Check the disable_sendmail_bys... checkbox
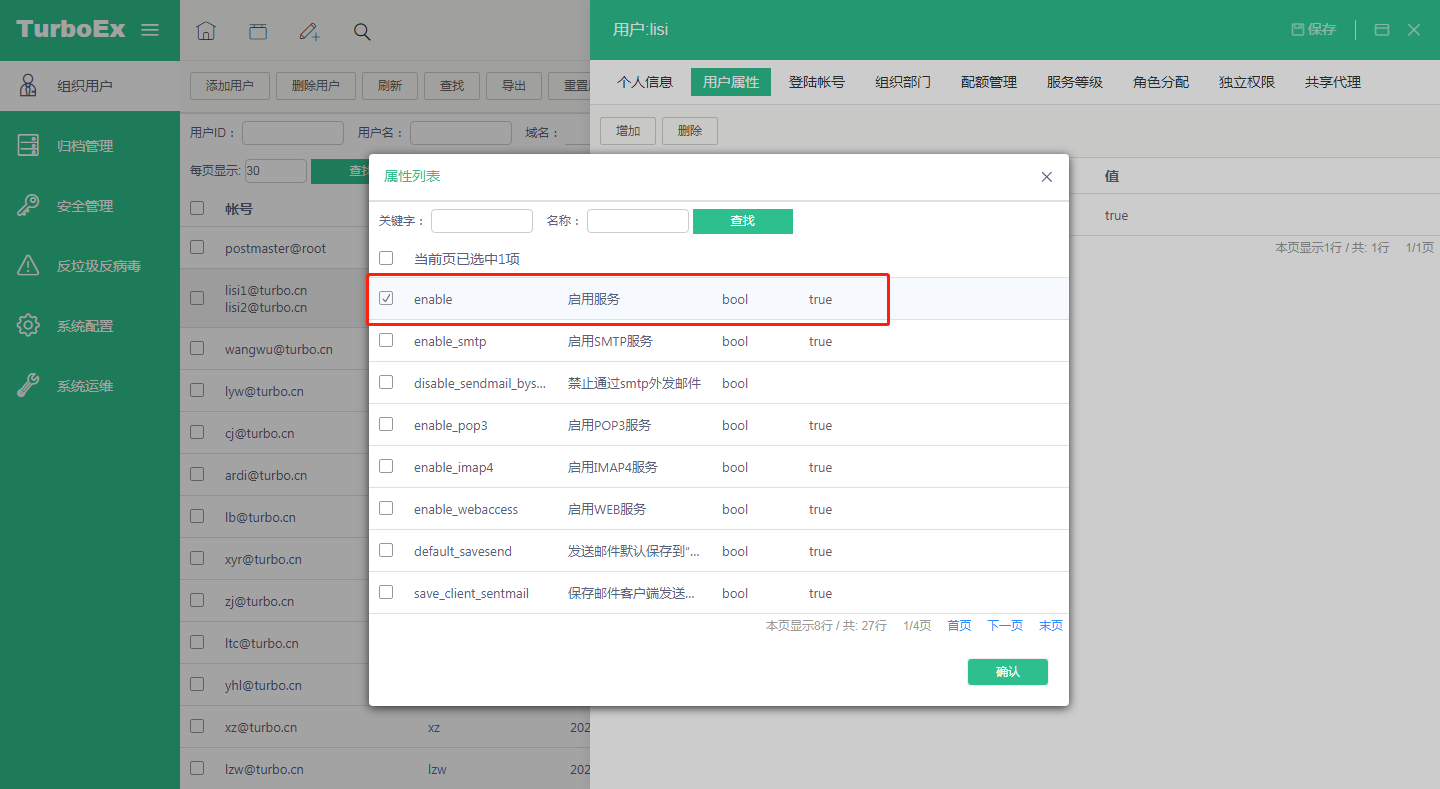The height and width of the screenshot is (789, 1440). point(386,382)
